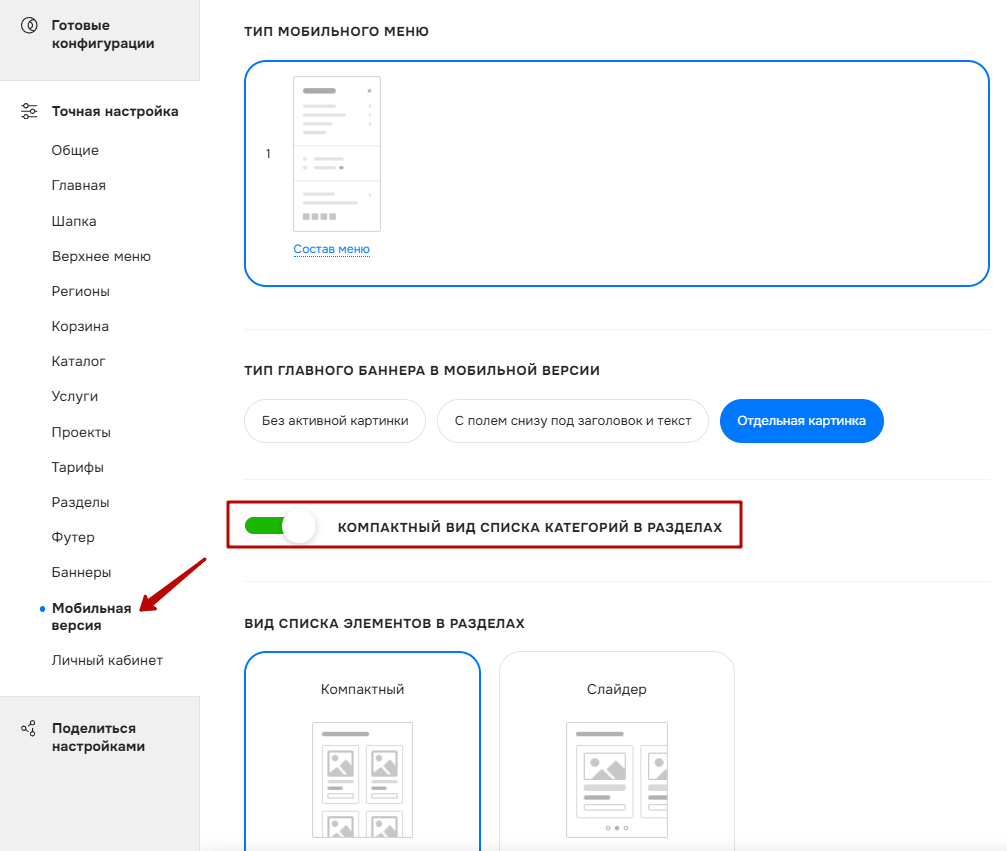This screenshot has height=851, width=1007.
Task: Click the Слайдер layout preview image
Action: click(x=617, y=780)
